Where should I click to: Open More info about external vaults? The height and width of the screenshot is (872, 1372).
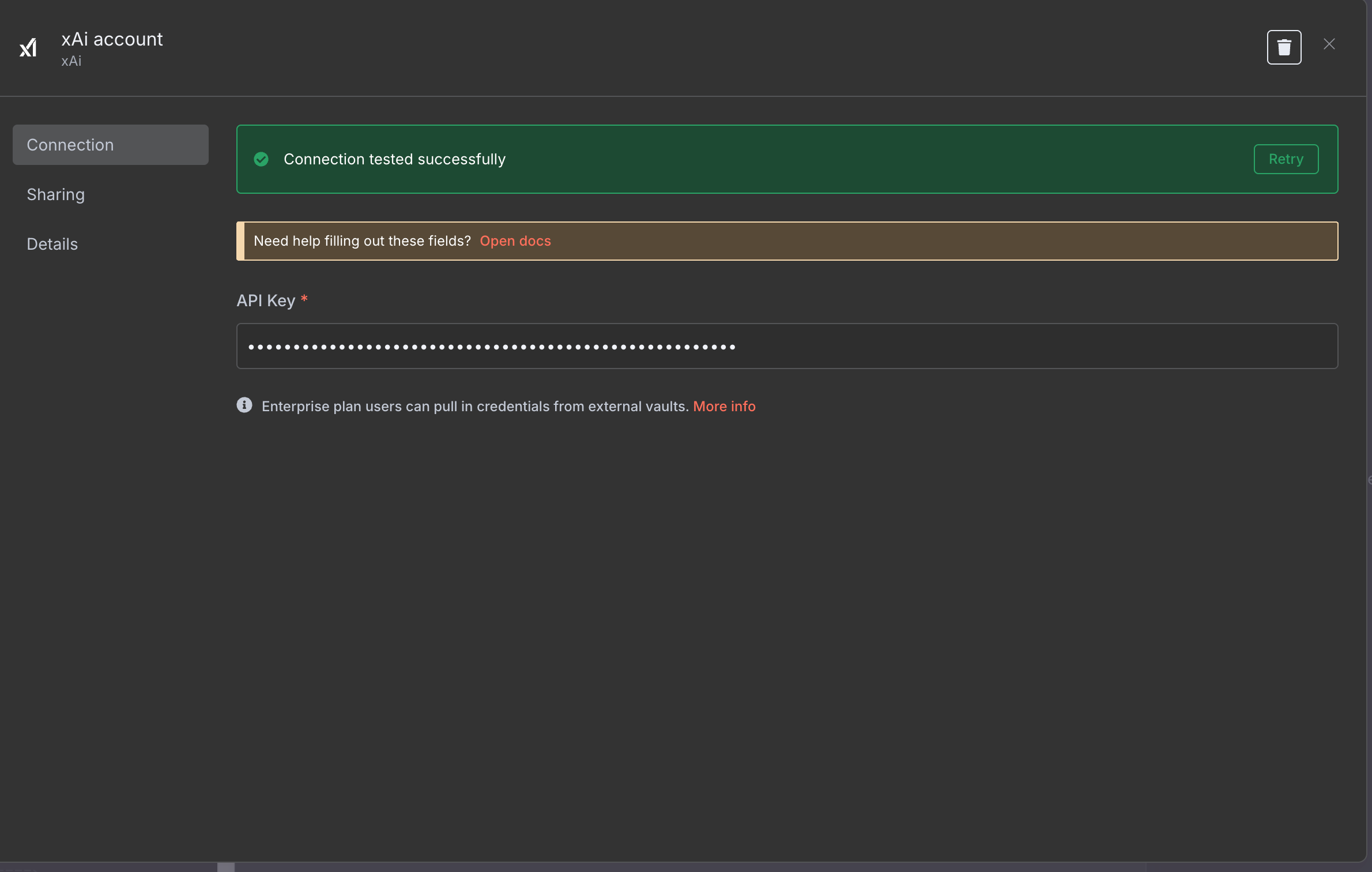point(724,407)
